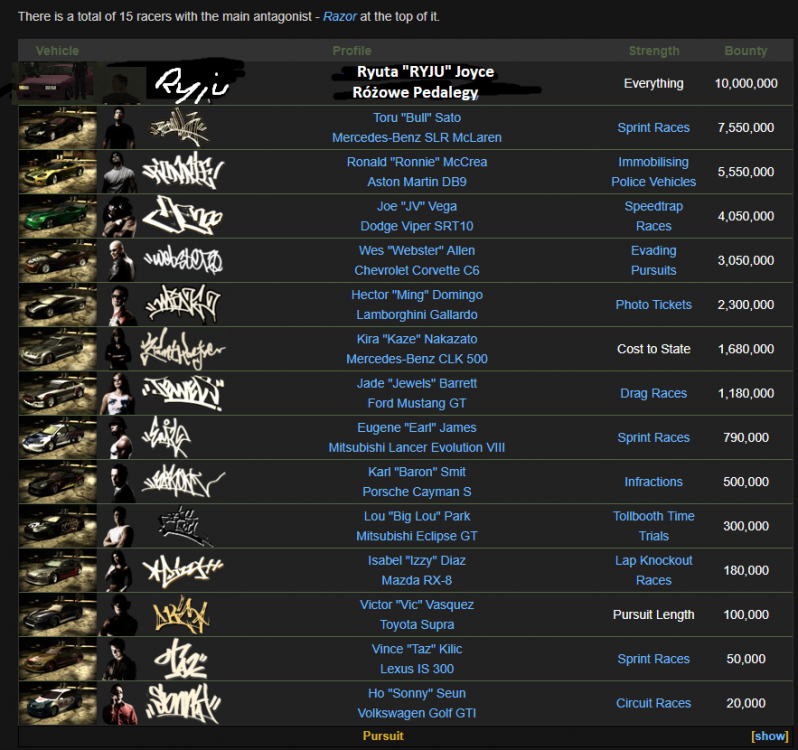798x750 pixels.
Task: Click the Jewels graffiti tag
Action: pyautogui.click(x=183, y=393)
